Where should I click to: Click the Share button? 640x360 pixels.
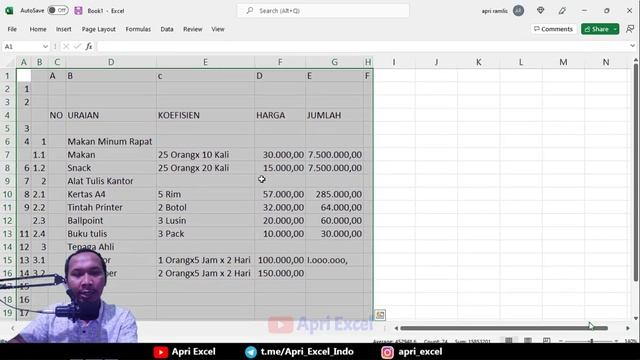tap(596, 29)
